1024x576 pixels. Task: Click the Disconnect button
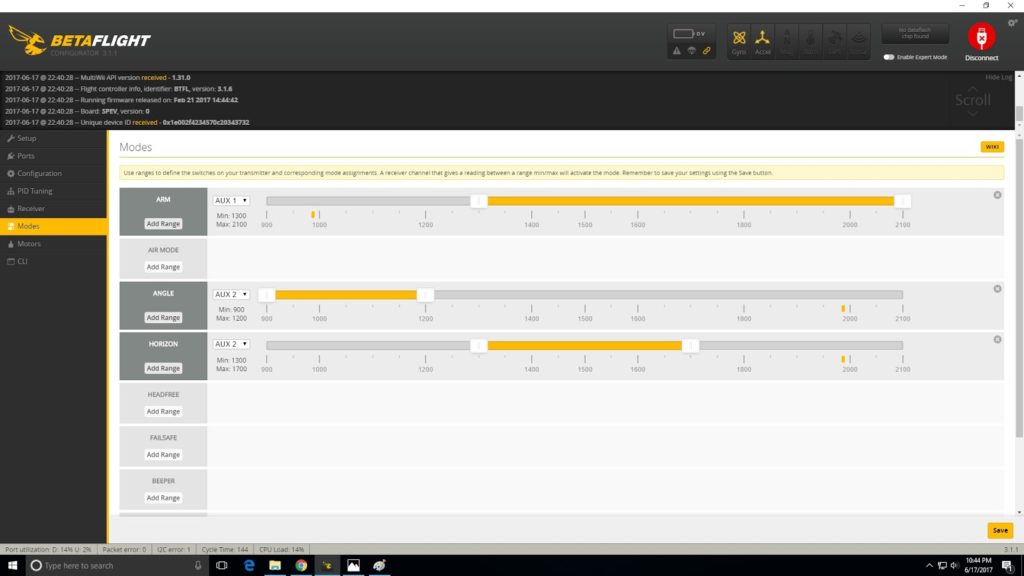980,40
